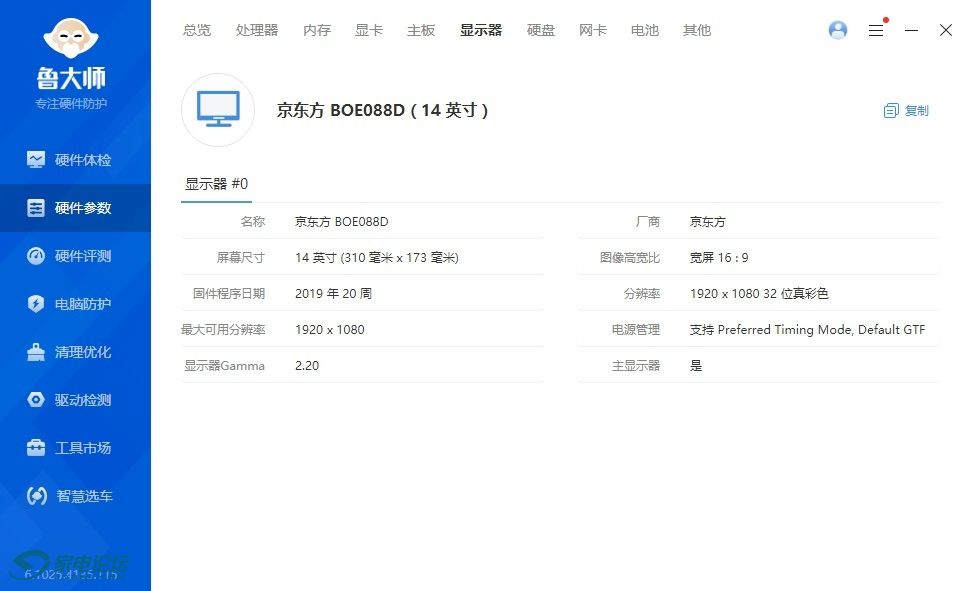Open 智慧选车 sidebar icon
960x591 pixels.
click(36, 496)
